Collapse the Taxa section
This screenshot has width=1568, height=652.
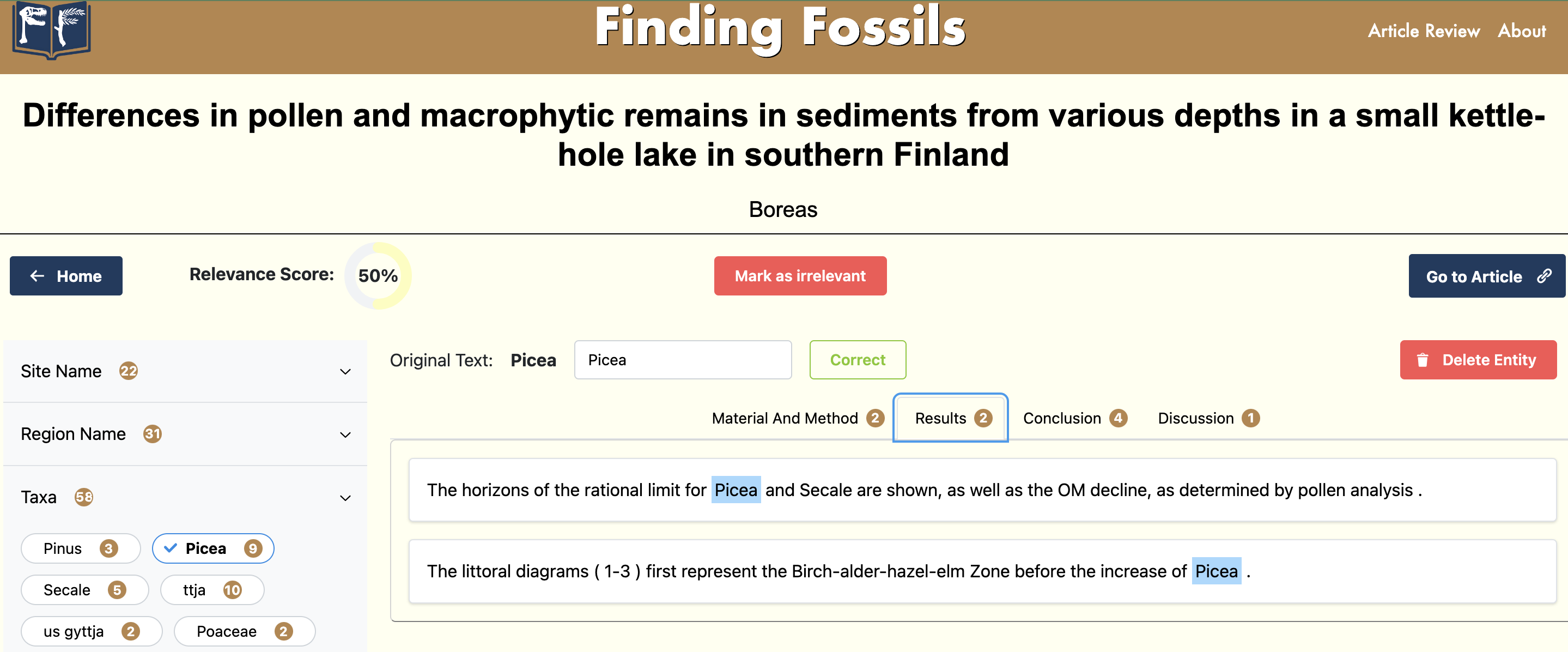[345, 498]
